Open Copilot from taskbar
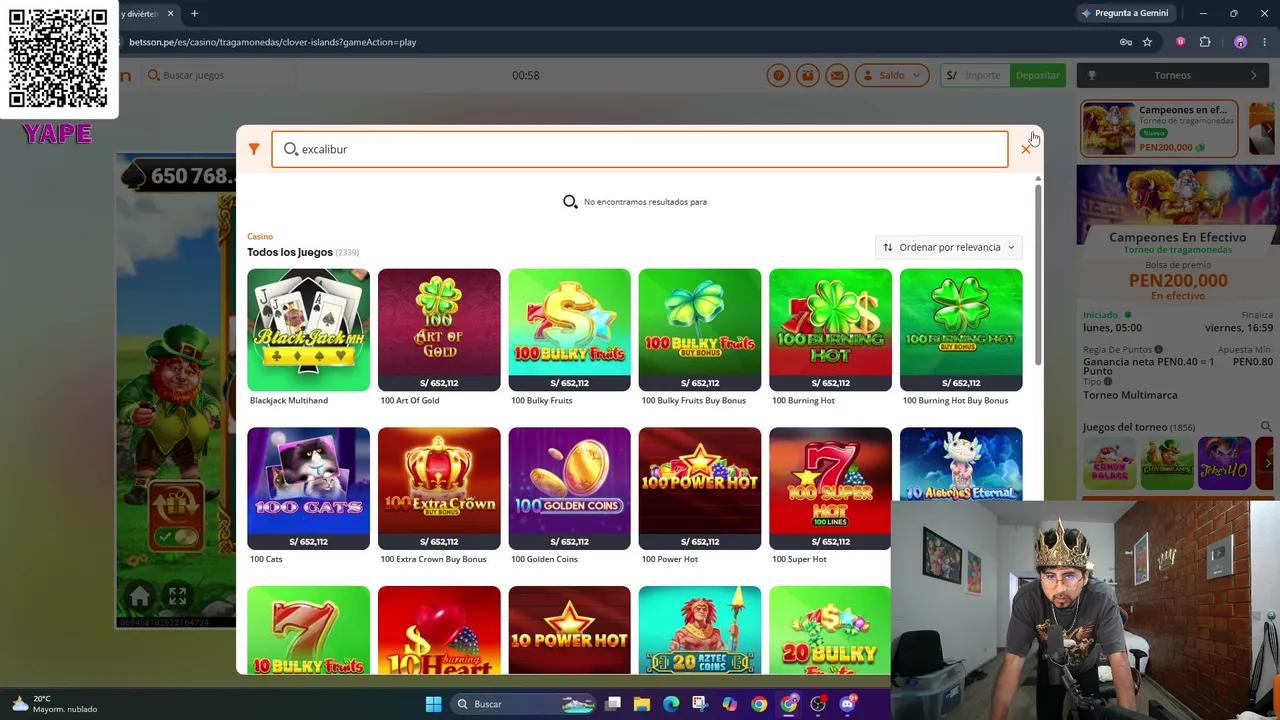 730,704
